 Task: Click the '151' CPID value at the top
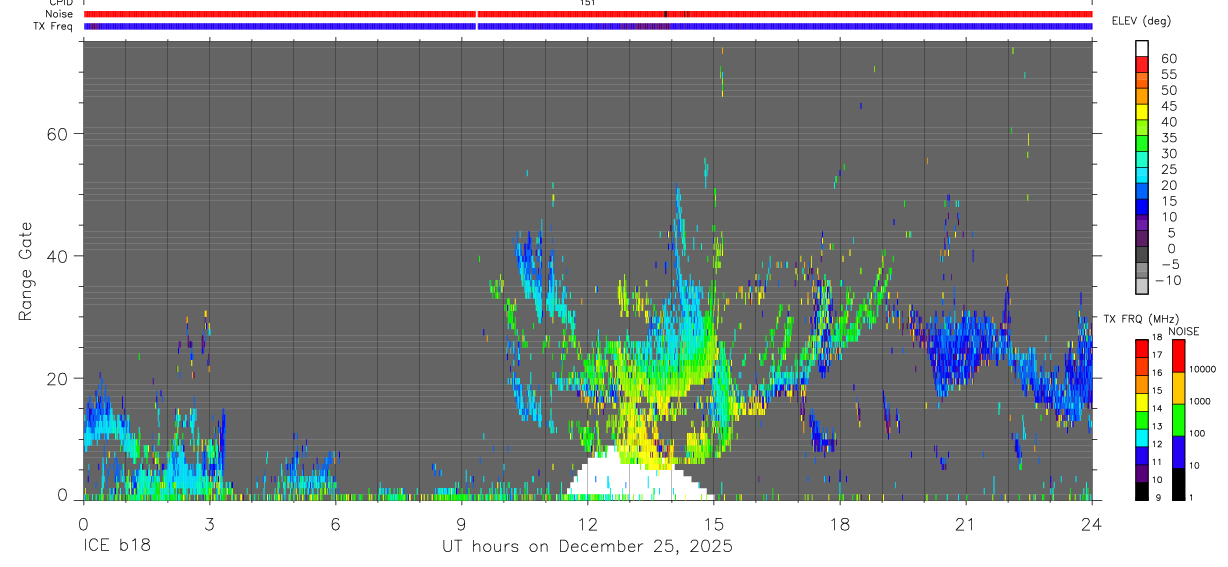click(x=587, y=3)
